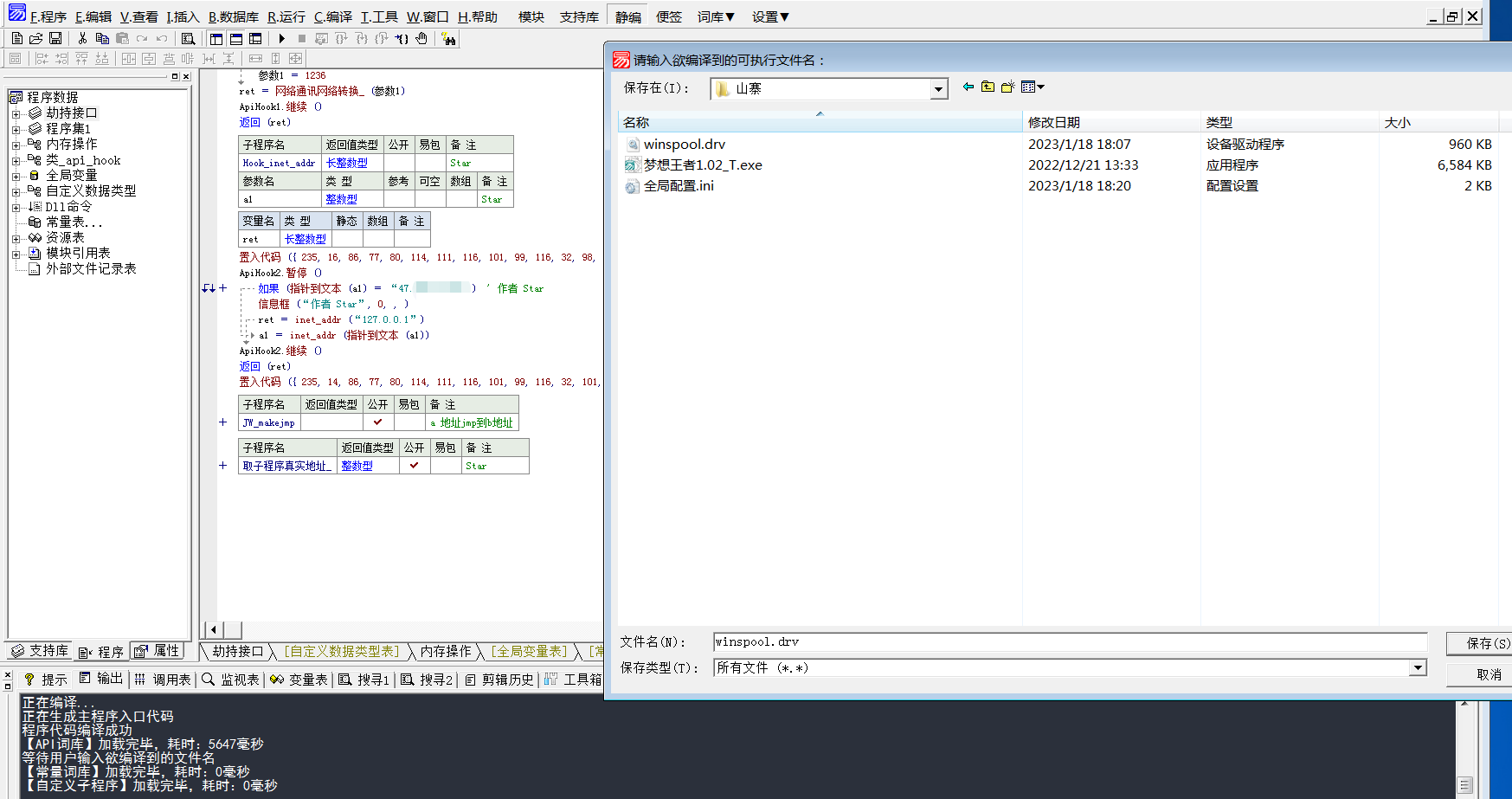Open the 提示 bottom tab
This screenshot has height=799, width=1512.
tap(46, 680)
